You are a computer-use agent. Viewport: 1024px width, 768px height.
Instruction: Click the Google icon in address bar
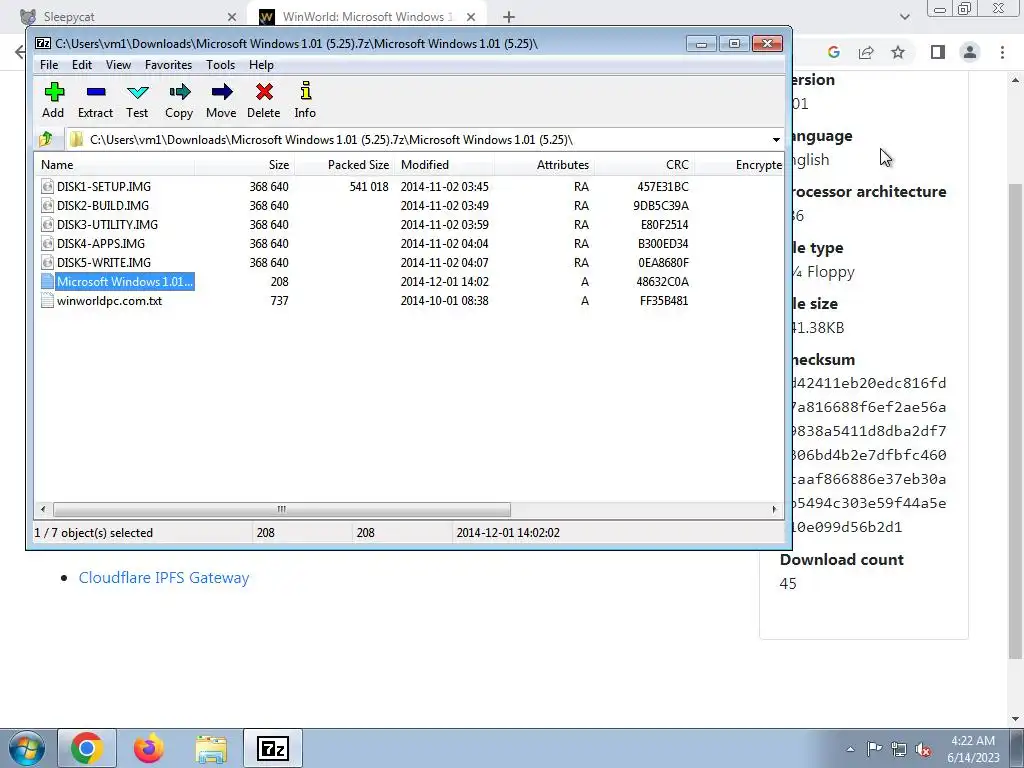[x=833, y=52]
